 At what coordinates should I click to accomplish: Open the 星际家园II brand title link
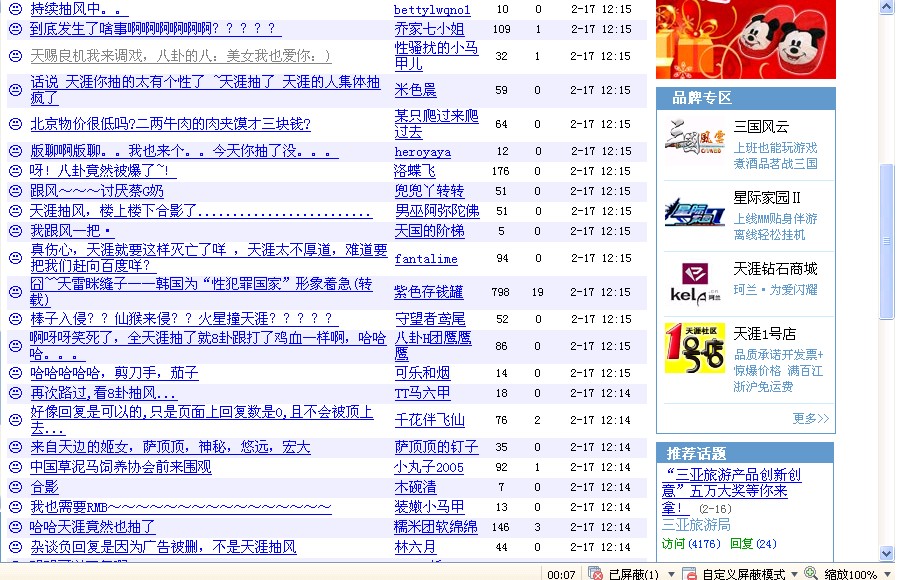(x=767, y=198)
